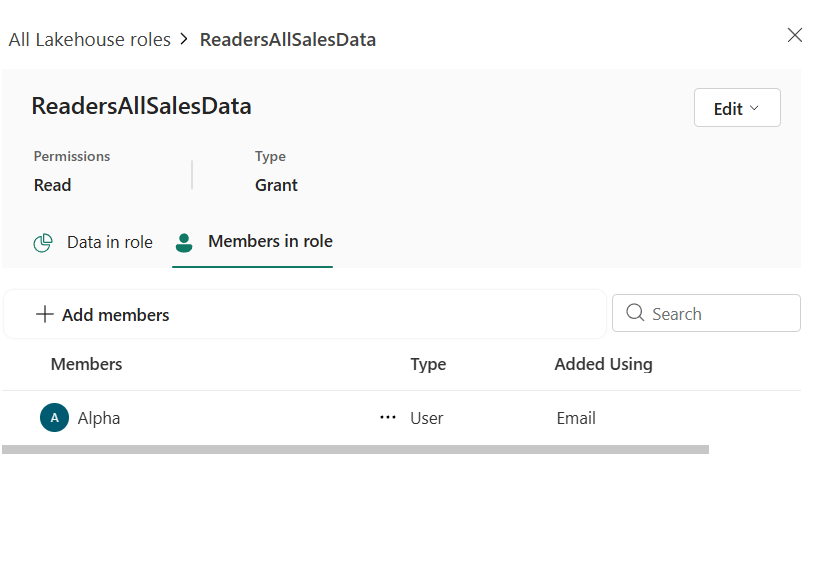Click the ReadersAllSalesData role heading
The height and width of the screenshot is (562, 820).
(x=141, y=106)
